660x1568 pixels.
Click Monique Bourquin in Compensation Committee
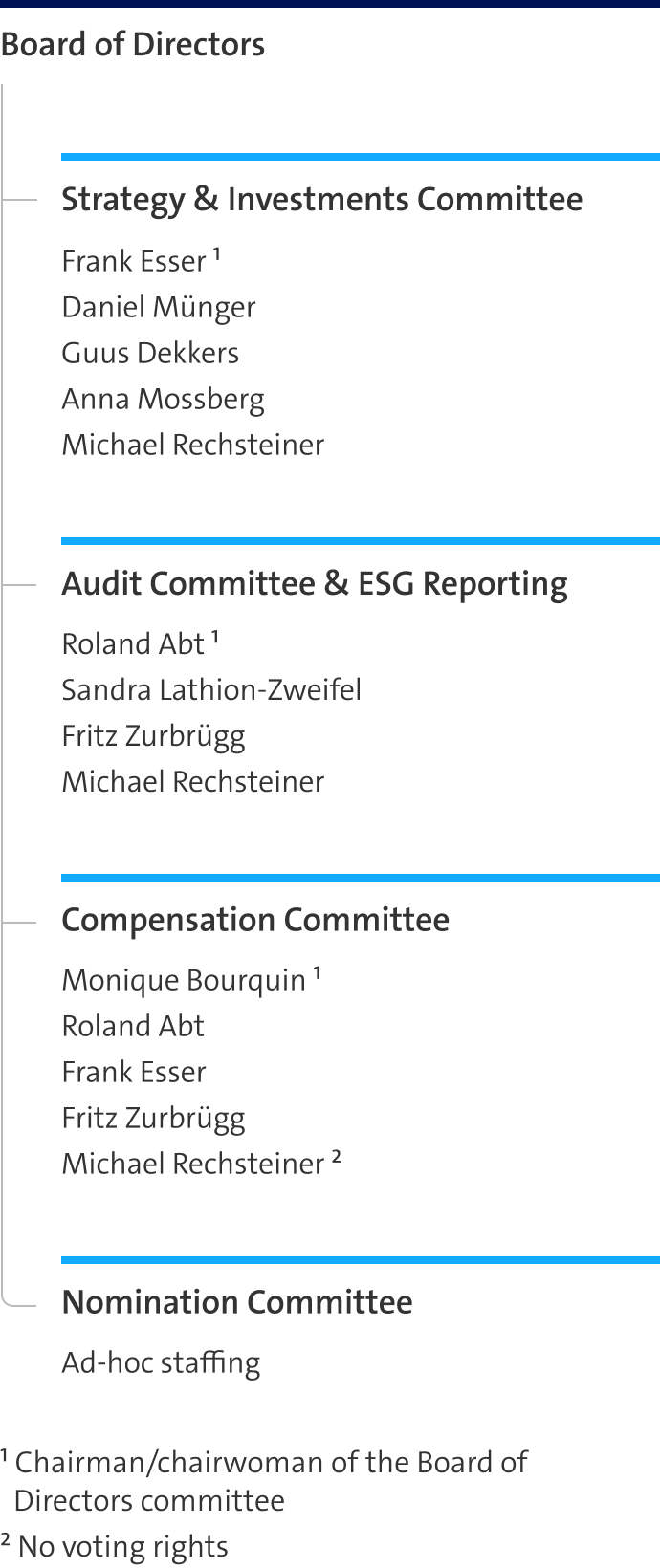[x=184, y=980]
